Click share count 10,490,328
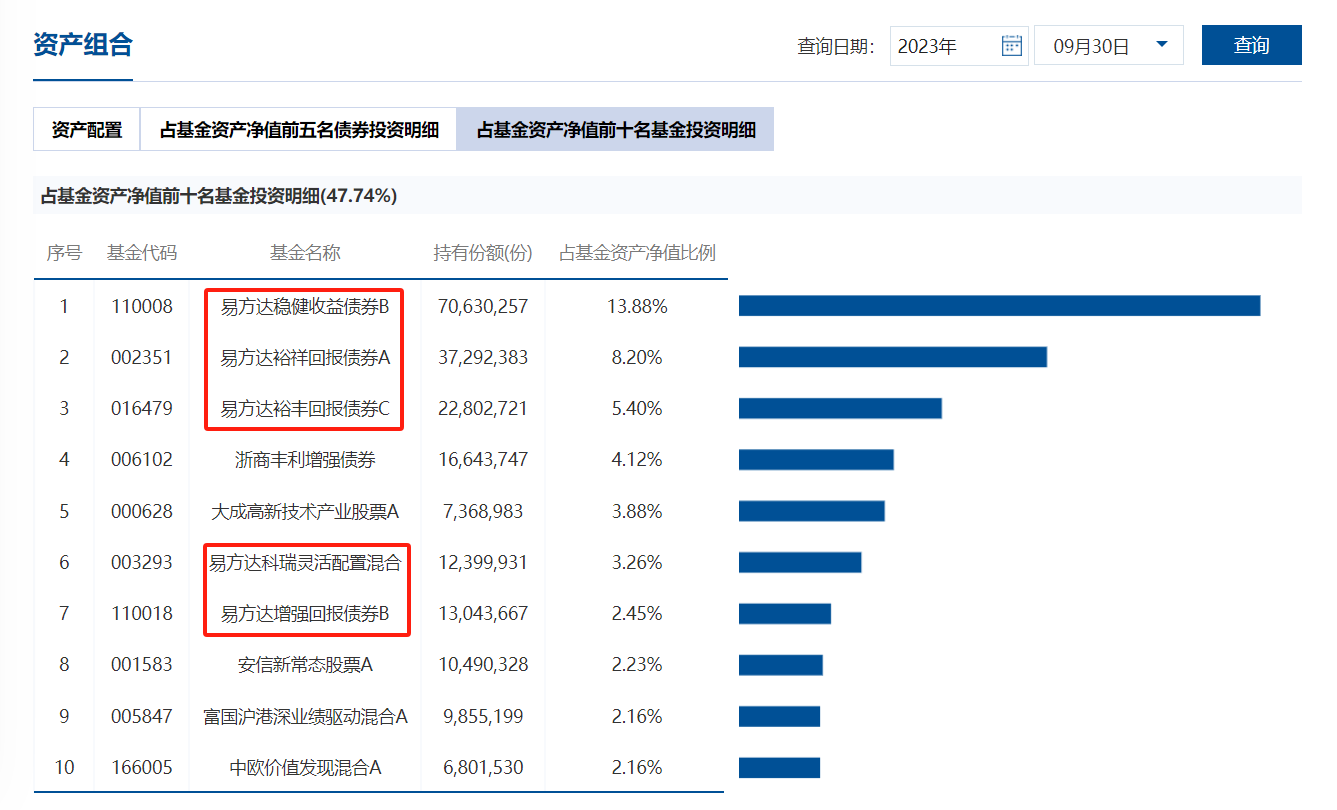The height and width of the screenshot is (810, 1337). (x=483, y=665)
